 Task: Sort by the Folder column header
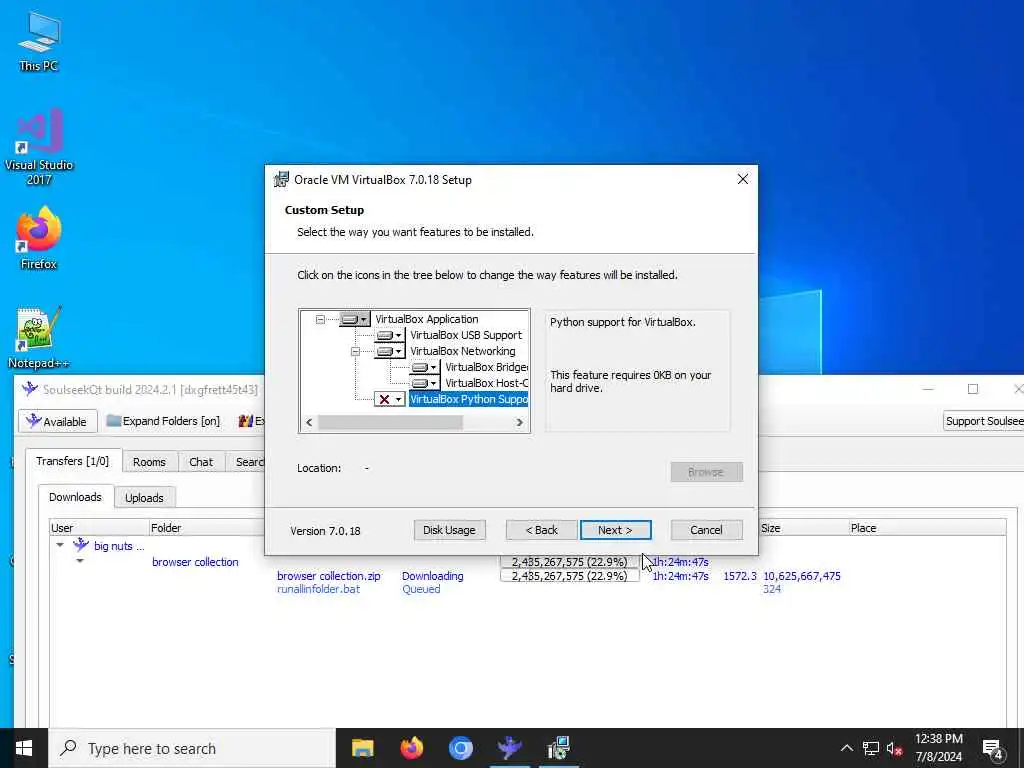tap(206, 528)
